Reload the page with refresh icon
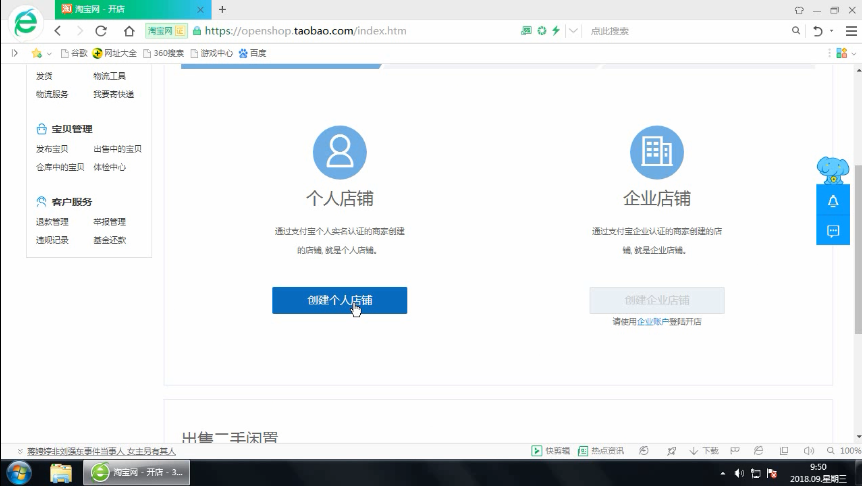Viewport: 862px width, 486px height. [101, 31]
